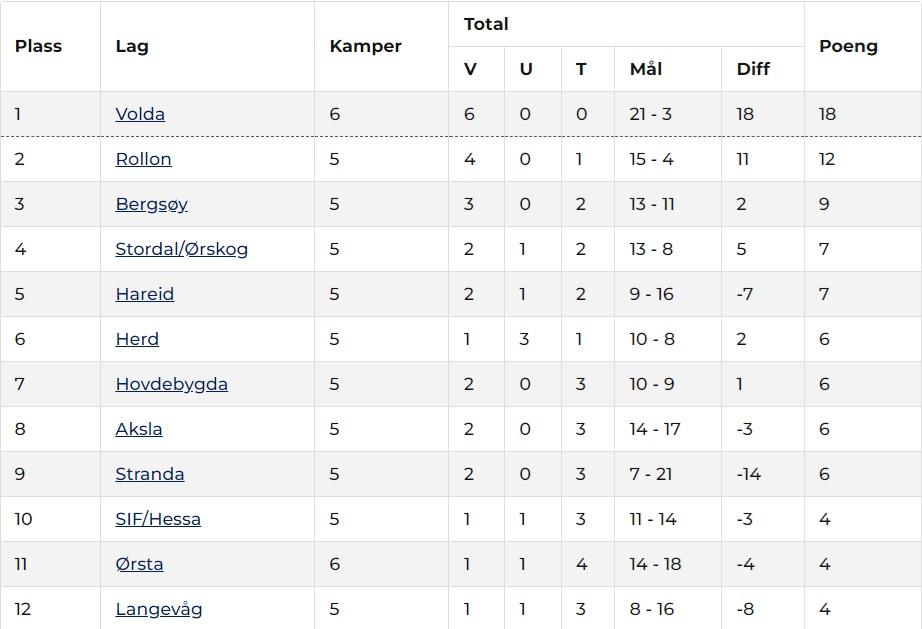Open the Herd team link
The height and width of the screenshot is (629, 922).
[x=137, y=339]
